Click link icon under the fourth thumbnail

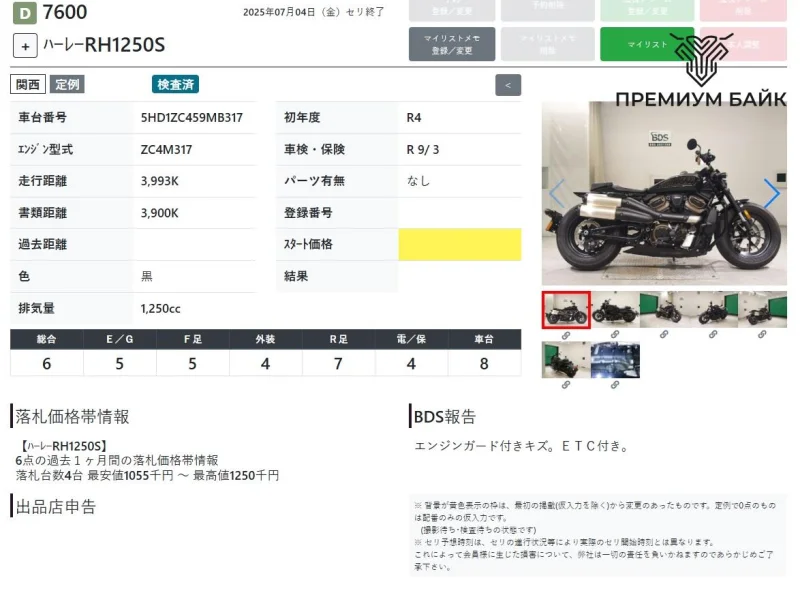[713, 335]
